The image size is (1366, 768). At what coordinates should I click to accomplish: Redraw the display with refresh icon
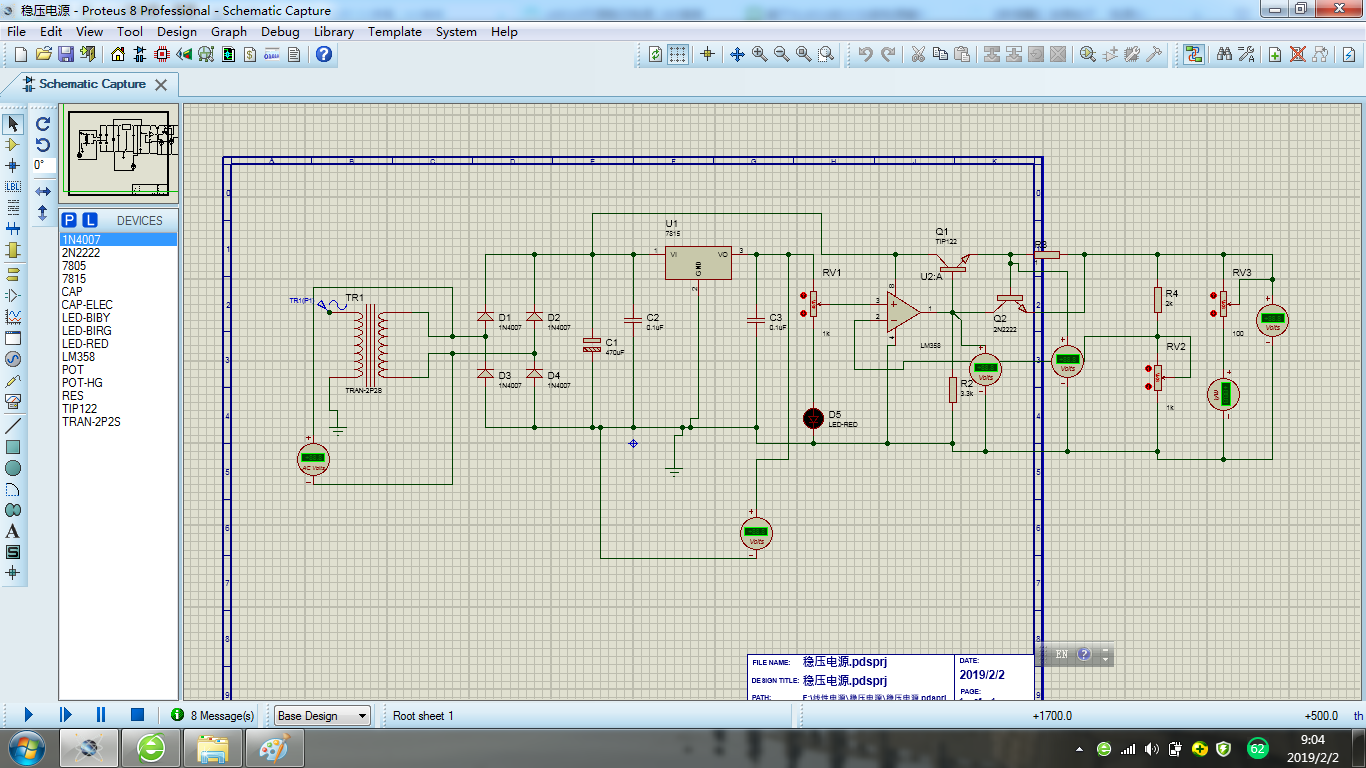(656, 54)
